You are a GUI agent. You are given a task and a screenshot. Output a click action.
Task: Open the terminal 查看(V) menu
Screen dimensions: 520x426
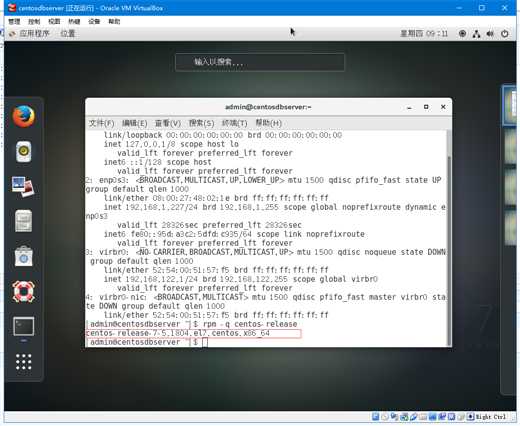point(168,123)
